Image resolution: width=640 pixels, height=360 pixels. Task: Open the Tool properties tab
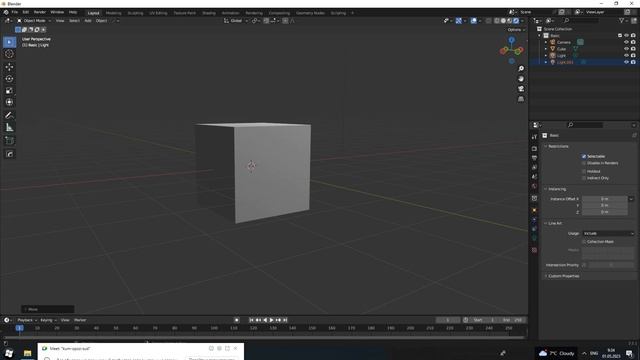pyautogui.click(x=534, y=137)
